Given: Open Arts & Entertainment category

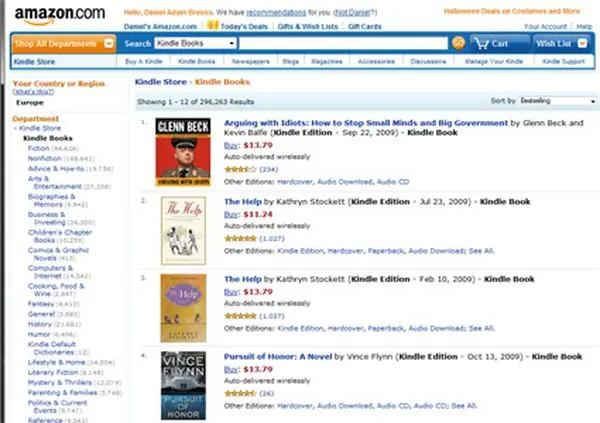Looking at the screenshot, I should pos(55,182).
